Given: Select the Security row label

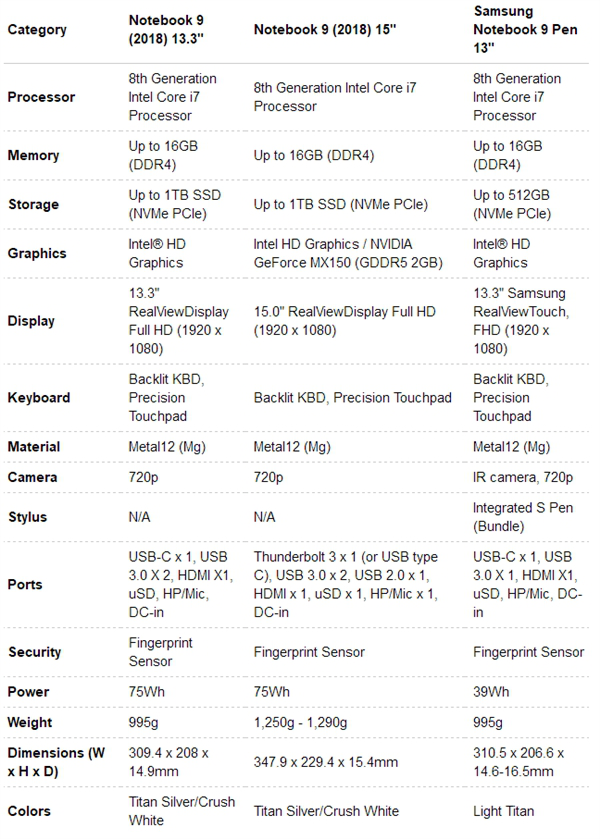Looking at the screenshot, I should coord(34,652).
